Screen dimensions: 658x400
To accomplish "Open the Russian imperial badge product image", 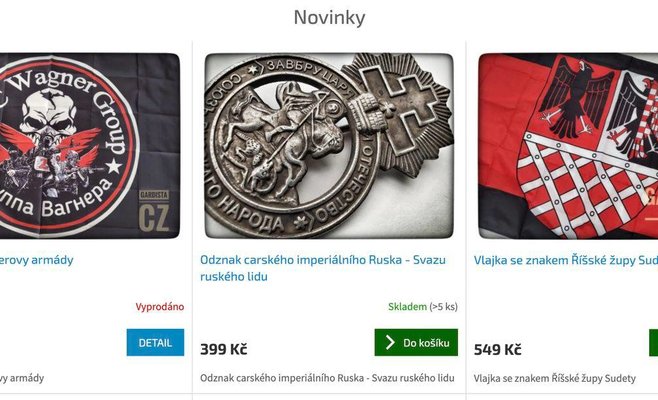I will click(x=329, y=146).
